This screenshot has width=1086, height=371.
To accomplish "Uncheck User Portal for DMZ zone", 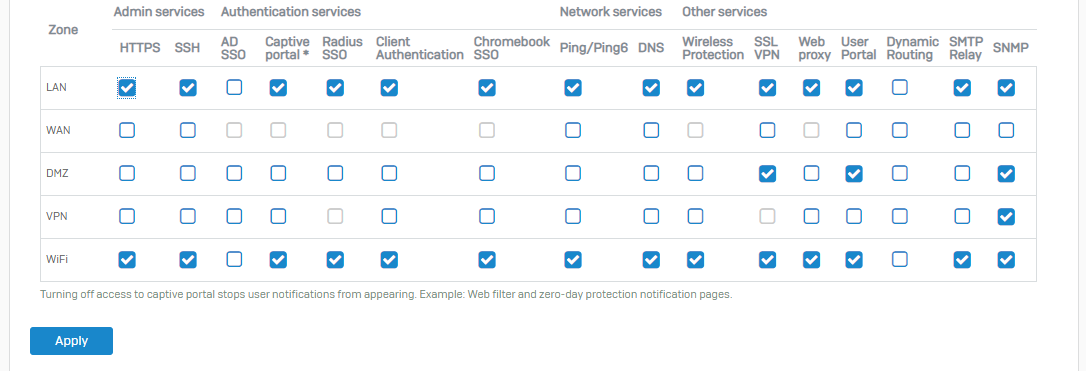I will pyautogui.click(x=854, y=174).
